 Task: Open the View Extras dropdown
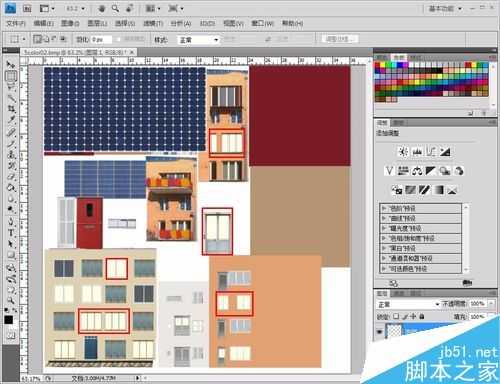click(x=47, y=8)
